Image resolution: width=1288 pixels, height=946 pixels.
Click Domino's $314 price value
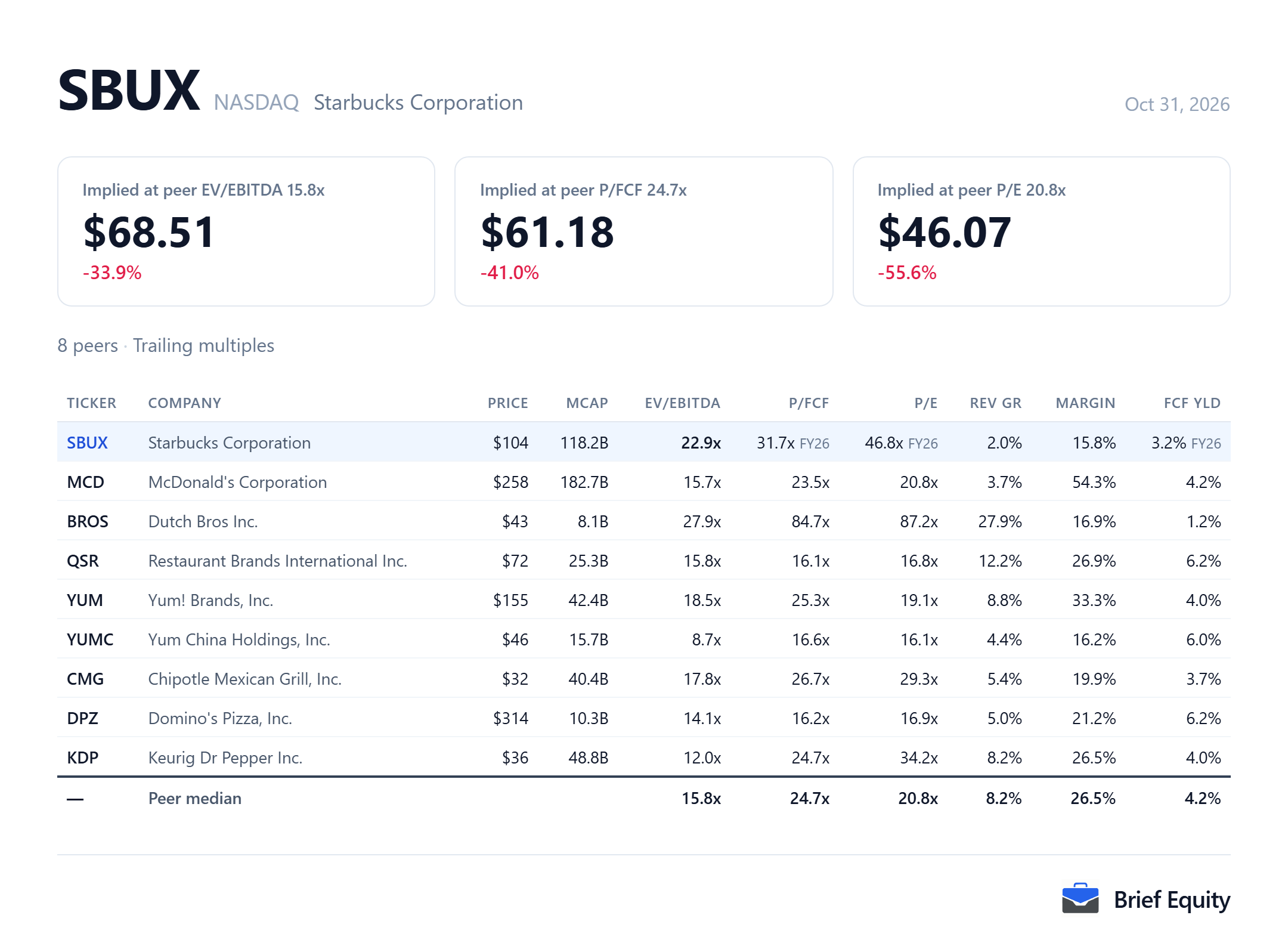(x=510, y=718)
